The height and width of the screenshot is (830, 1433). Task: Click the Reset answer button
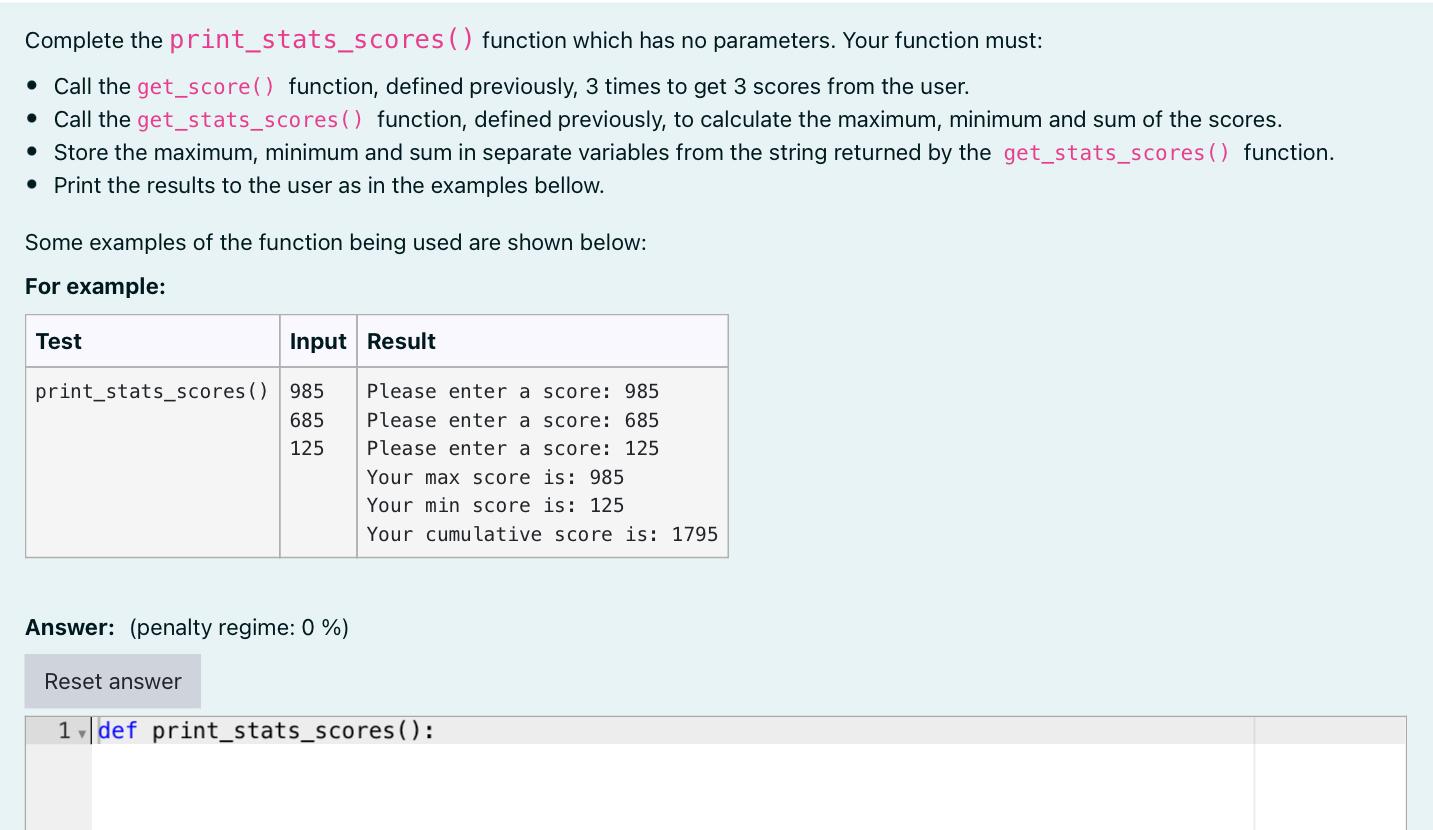click(x=112, y=681)
